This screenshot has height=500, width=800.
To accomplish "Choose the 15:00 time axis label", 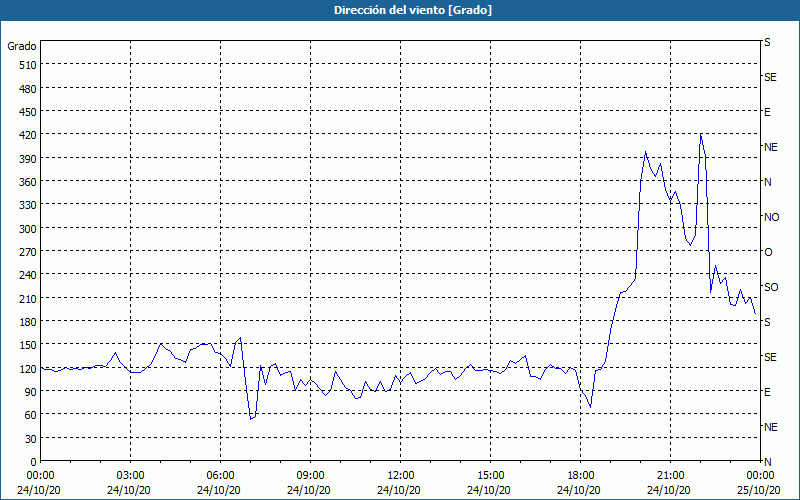I will (490, 476).
